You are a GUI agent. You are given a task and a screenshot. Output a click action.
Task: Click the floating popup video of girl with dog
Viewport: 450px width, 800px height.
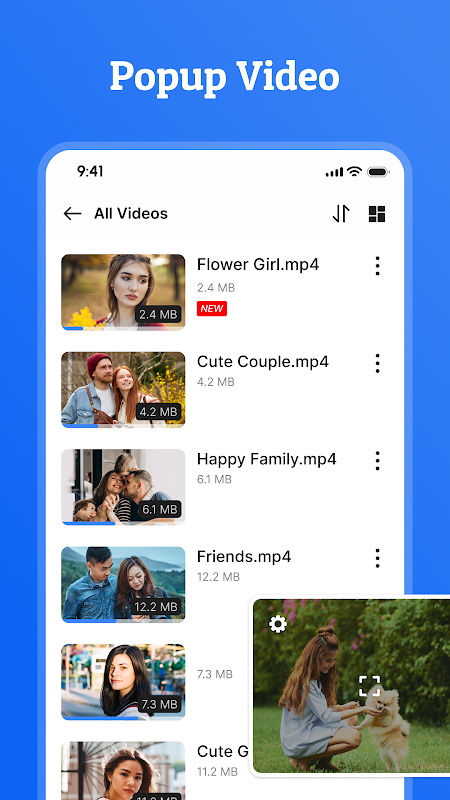[352, 686]
